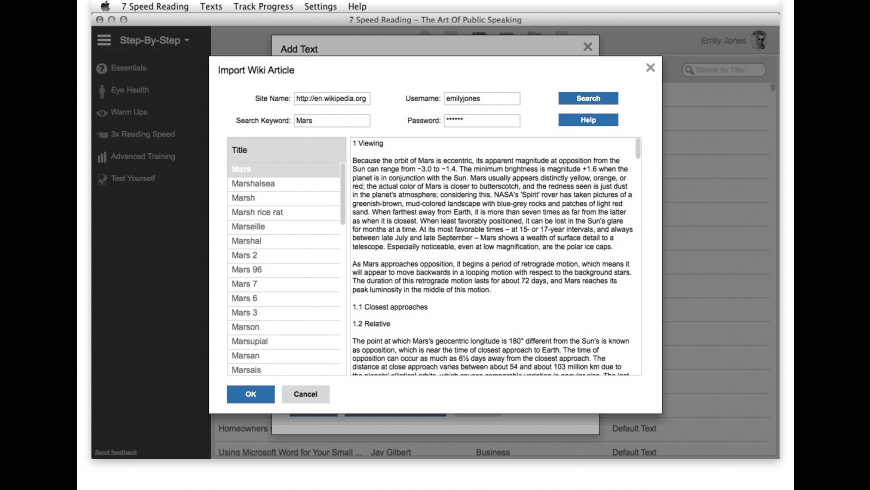Click the 3x Reading Speed icon
The image size is (870, 490).
click(x=102, y=135)
